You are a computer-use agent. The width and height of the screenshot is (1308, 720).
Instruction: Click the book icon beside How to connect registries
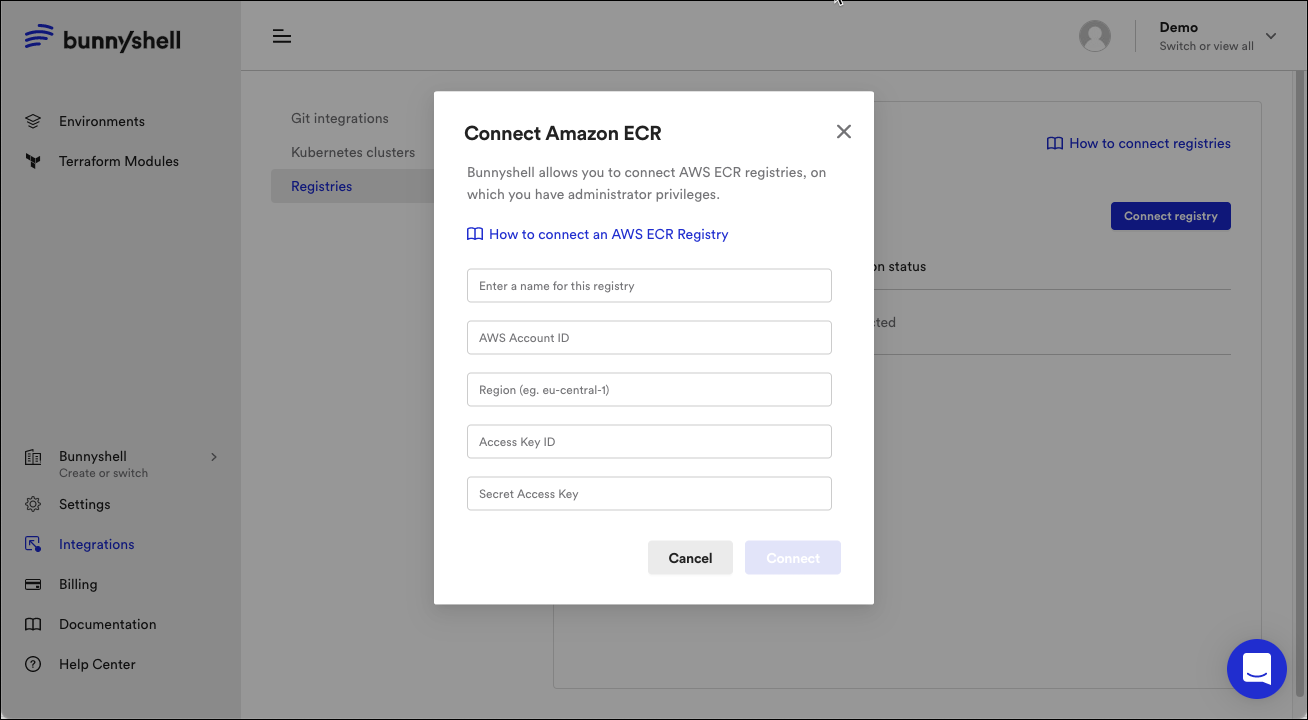click(1055, 143)
